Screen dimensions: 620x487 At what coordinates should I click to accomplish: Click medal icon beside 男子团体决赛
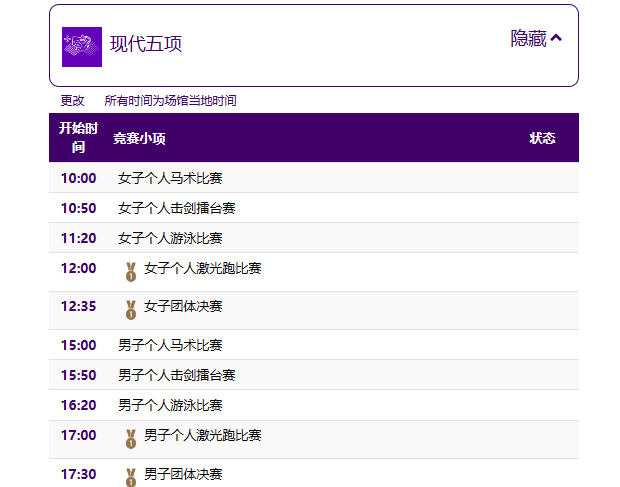pyautogui.click(x=130, y=476)
